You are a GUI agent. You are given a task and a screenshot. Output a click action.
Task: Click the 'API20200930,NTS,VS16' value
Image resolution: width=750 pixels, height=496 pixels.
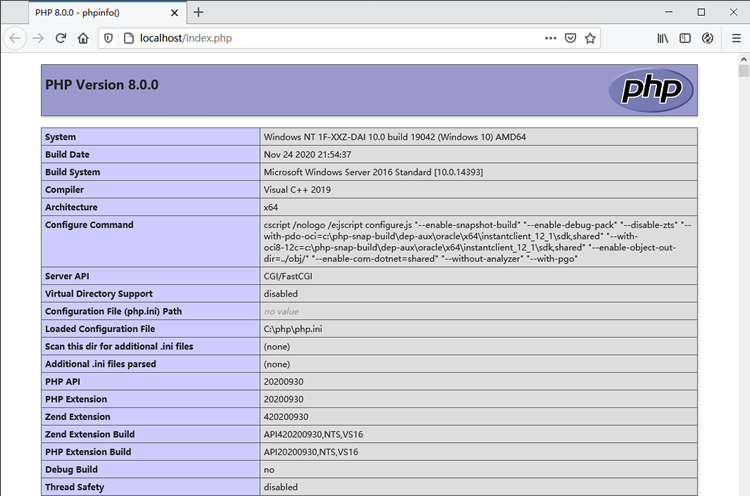pos(311,452)
